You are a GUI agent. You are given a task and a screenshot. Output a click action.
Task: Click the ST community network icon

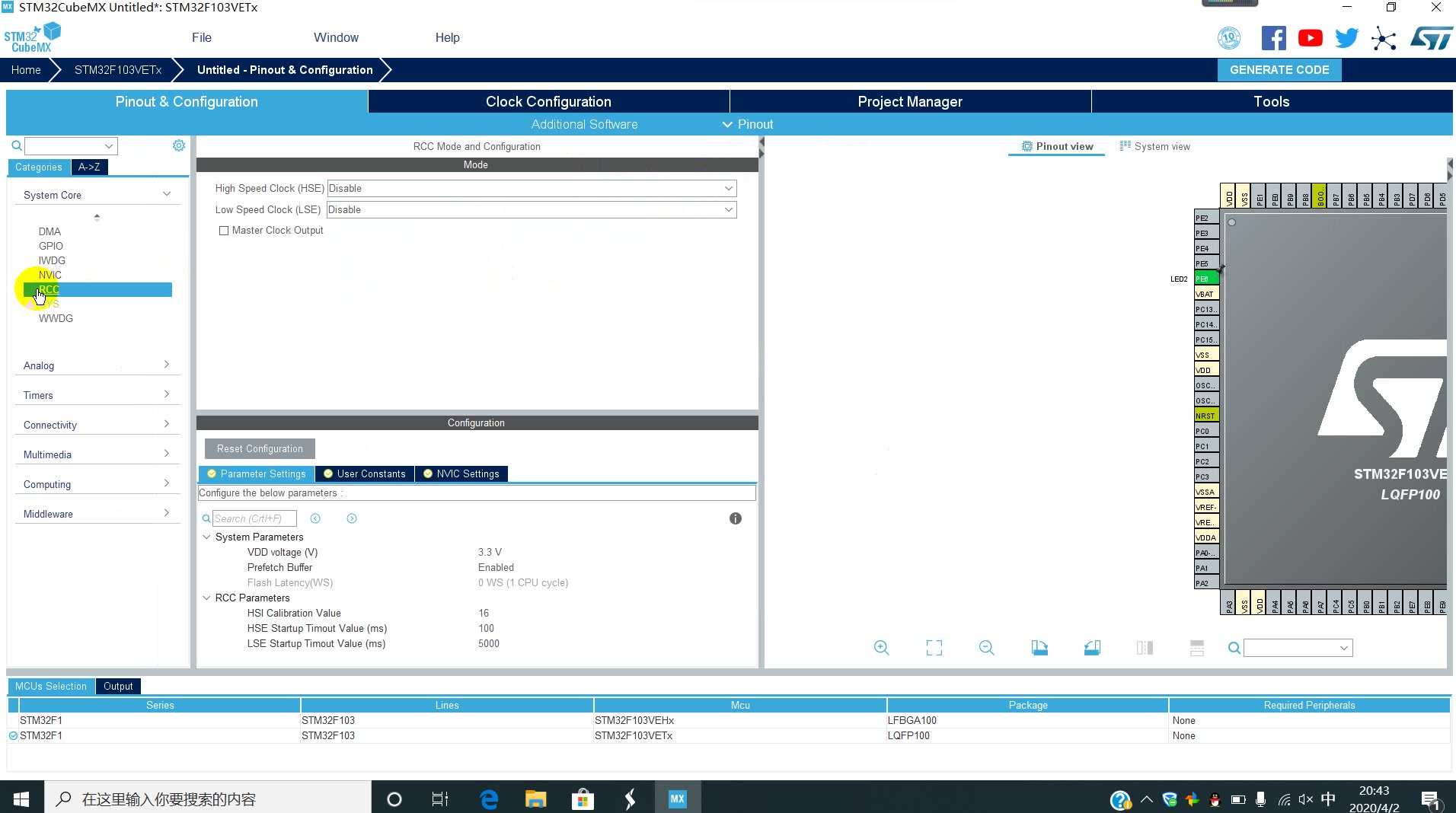[1384, 38]
